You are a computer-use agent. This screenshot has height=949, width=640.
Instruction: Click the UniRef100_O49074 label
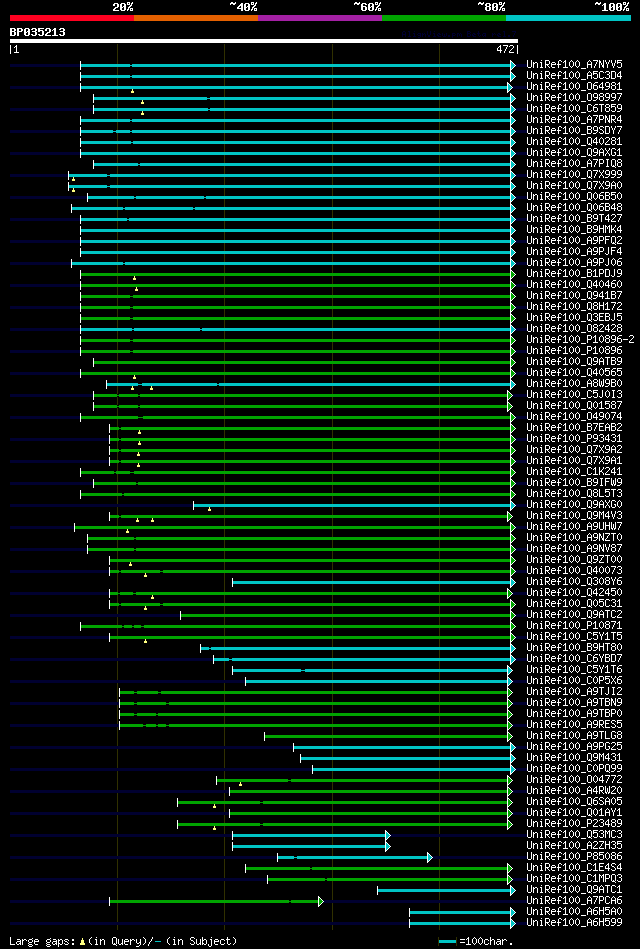(574, 416)
